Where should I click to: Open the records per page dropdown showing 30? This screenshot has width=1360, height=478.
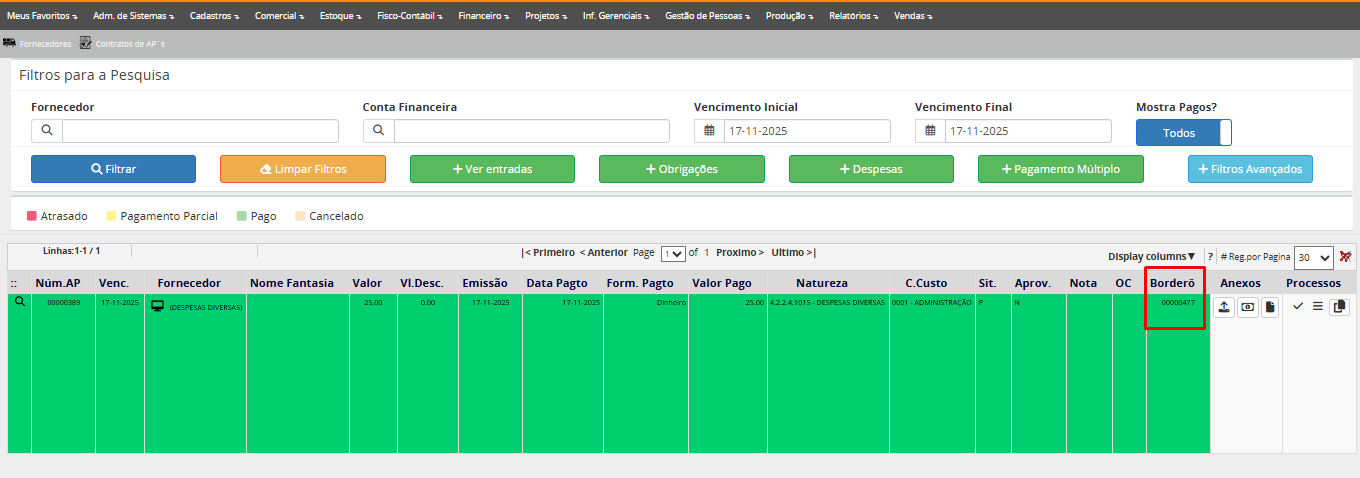click(x=1313, y=258)
